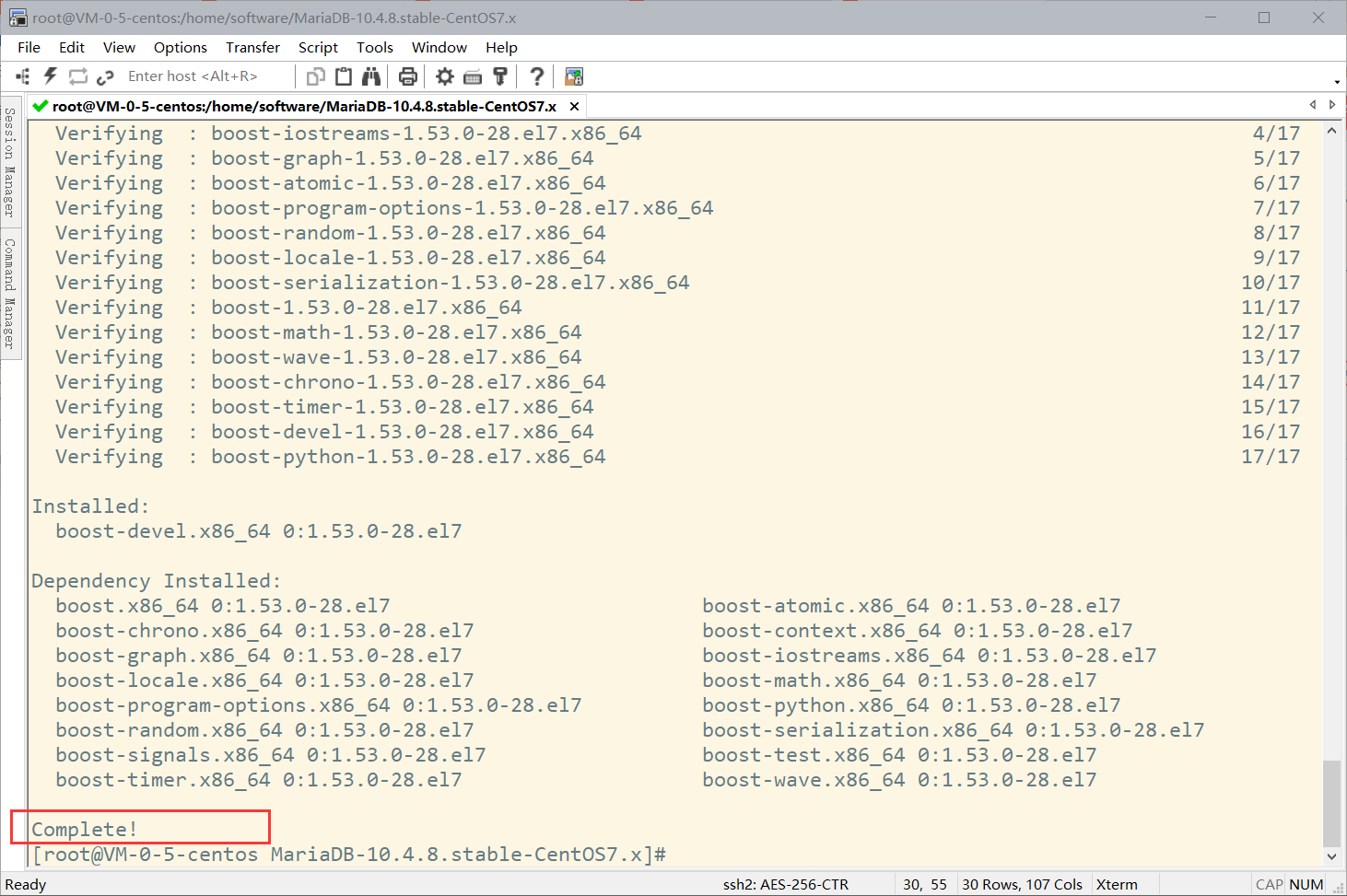Click boost-iostreams Verifying 4/17 line
This screenshot has height=896, width=1347.
tap(677, 134)
